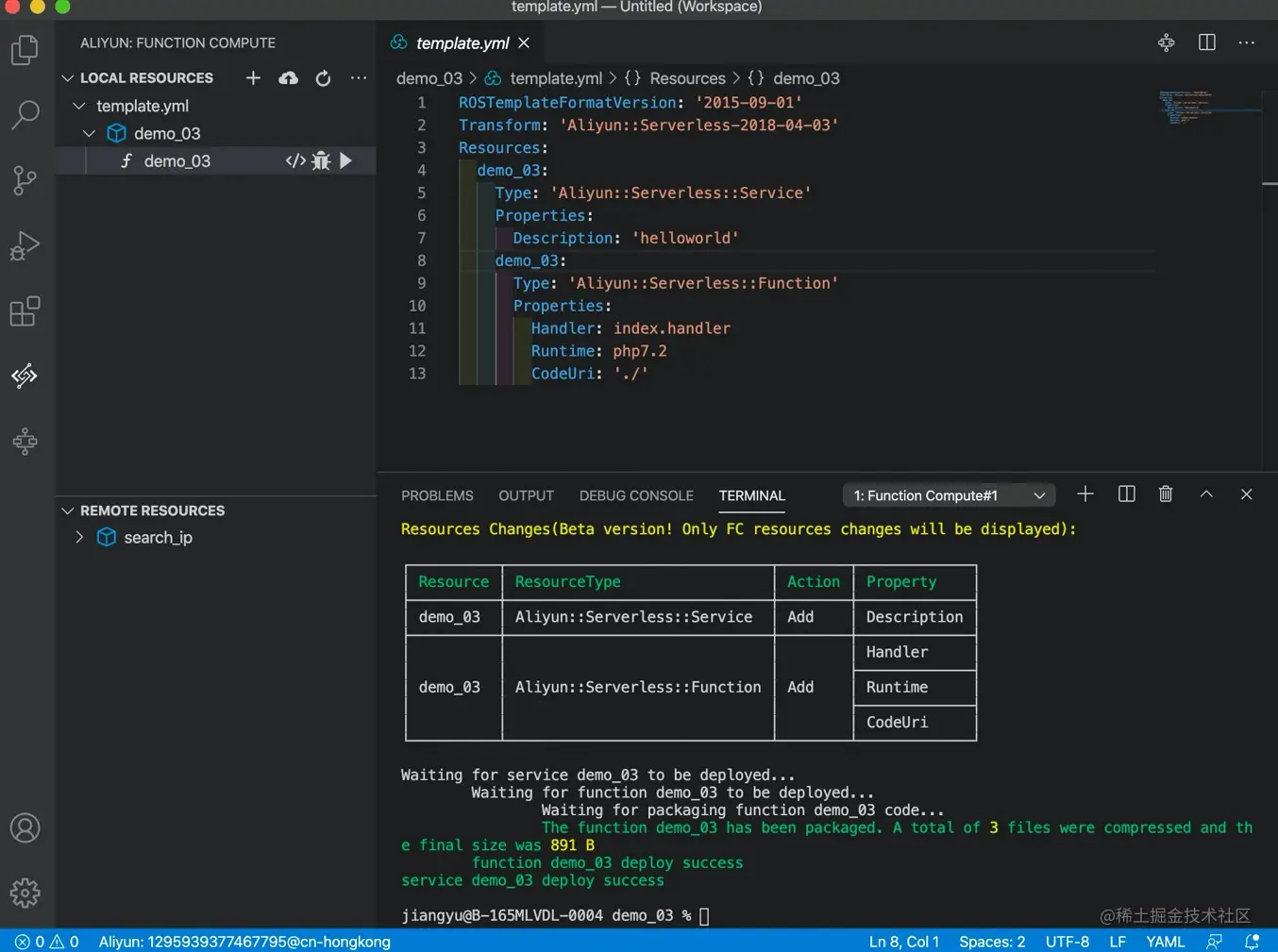Collapse the Local Resources section
The width and height of the screenshot is (1278, 952).
[68, 78]
